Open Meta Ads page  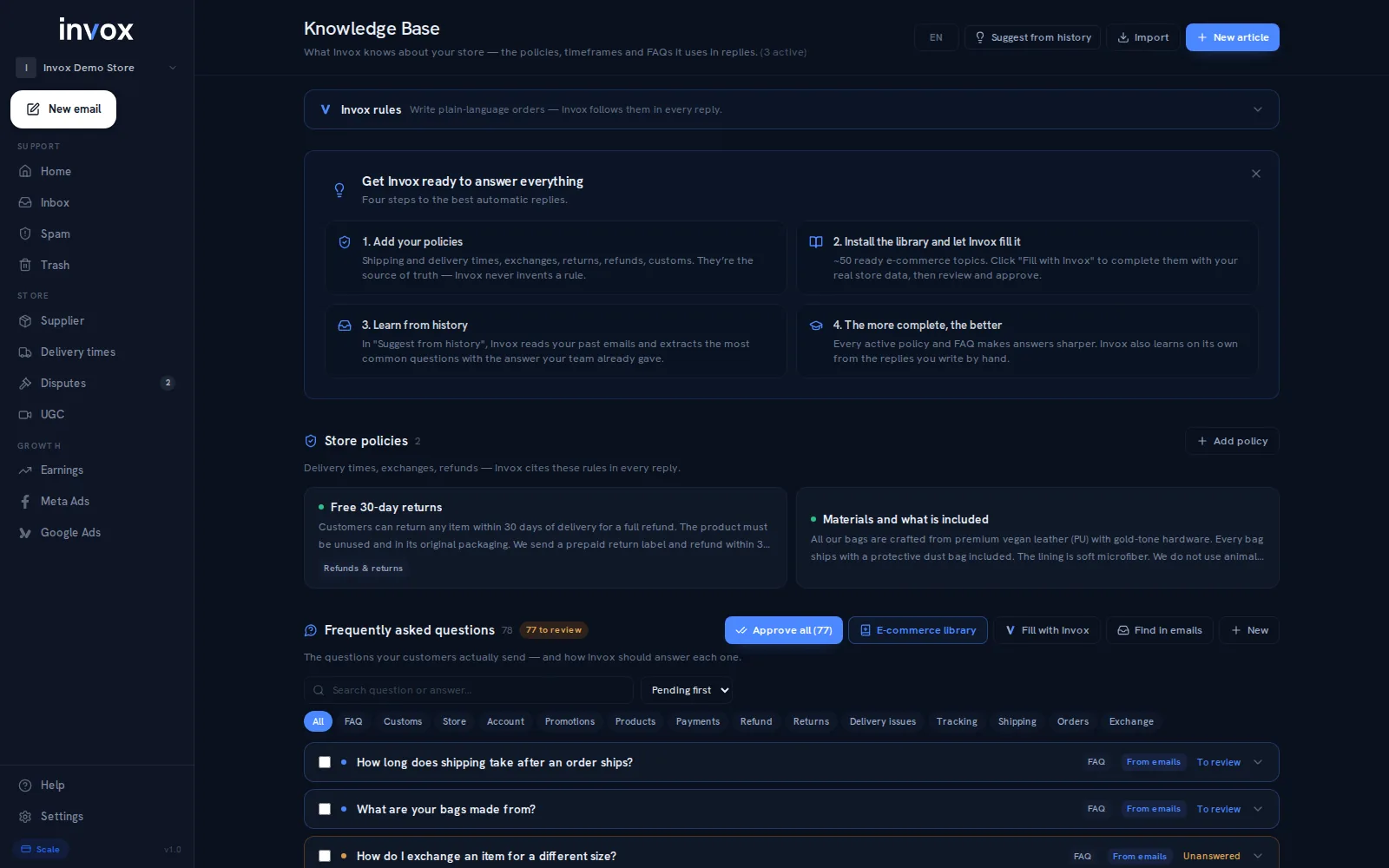pos(96,501)
